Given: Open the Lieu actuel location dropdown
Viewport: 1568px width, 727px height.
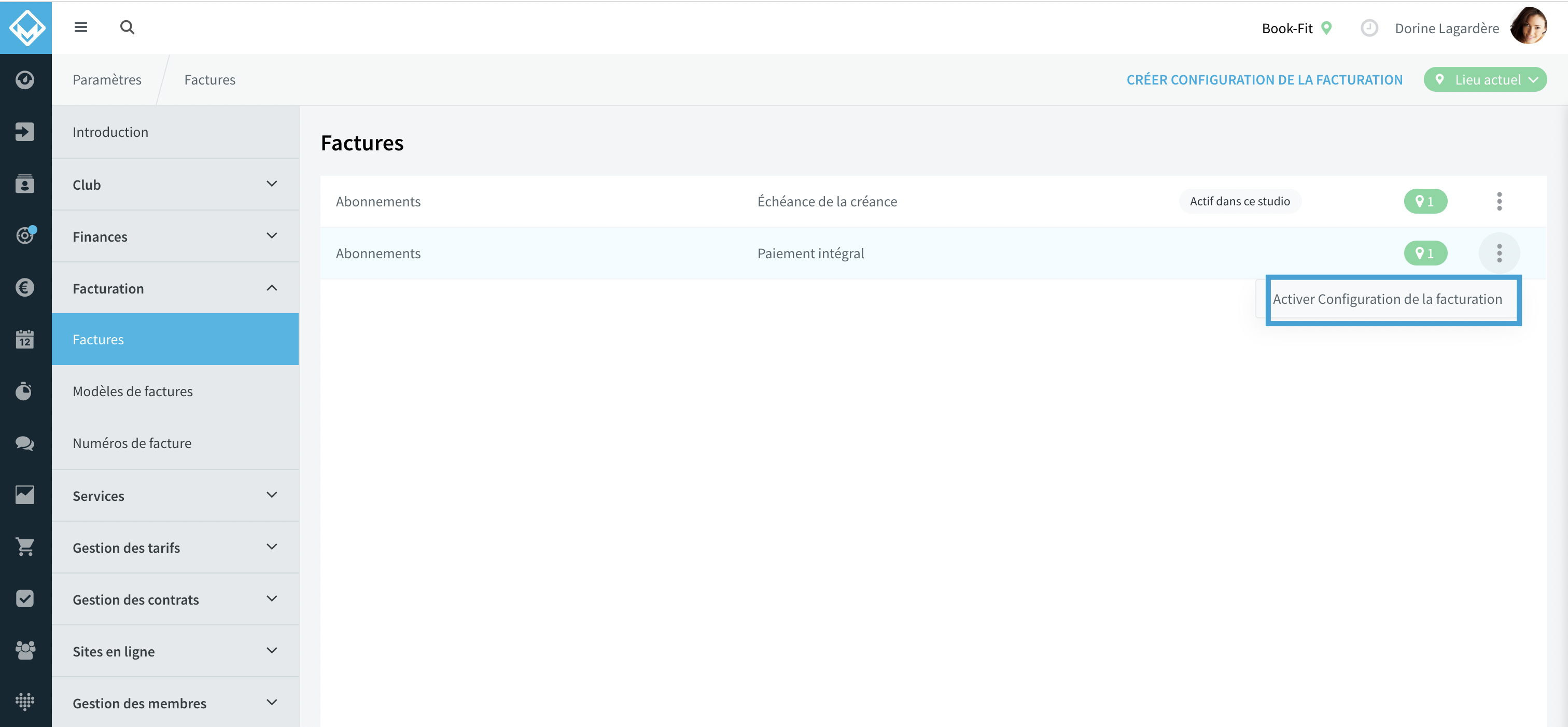Looking at the screenshot, I should click(1485, 80).
